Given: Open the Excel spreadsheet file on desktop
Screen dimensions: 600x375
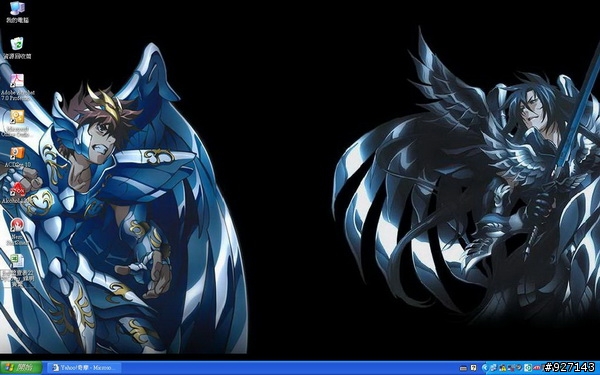Looking at the screenshot, I should tap(17, 270).
